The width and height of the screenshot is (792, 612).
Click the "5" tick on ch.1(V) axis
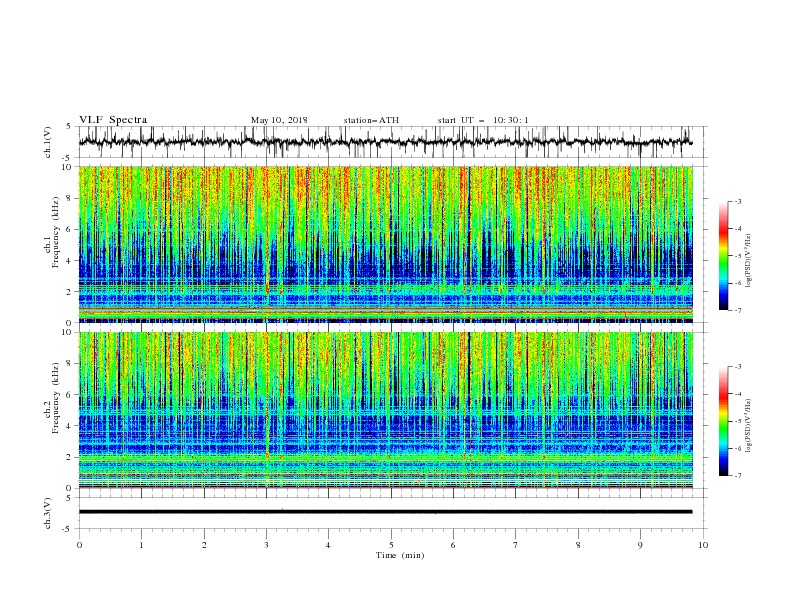(71, 127)
